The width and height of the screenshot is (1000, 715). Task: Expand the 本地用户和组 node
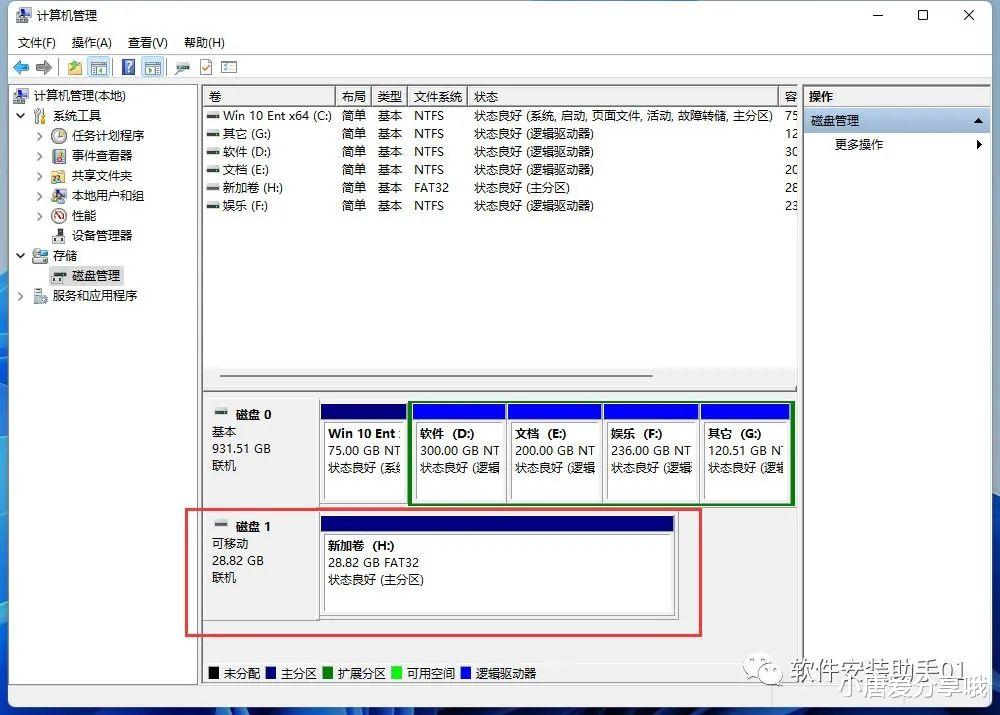[40, 196]
